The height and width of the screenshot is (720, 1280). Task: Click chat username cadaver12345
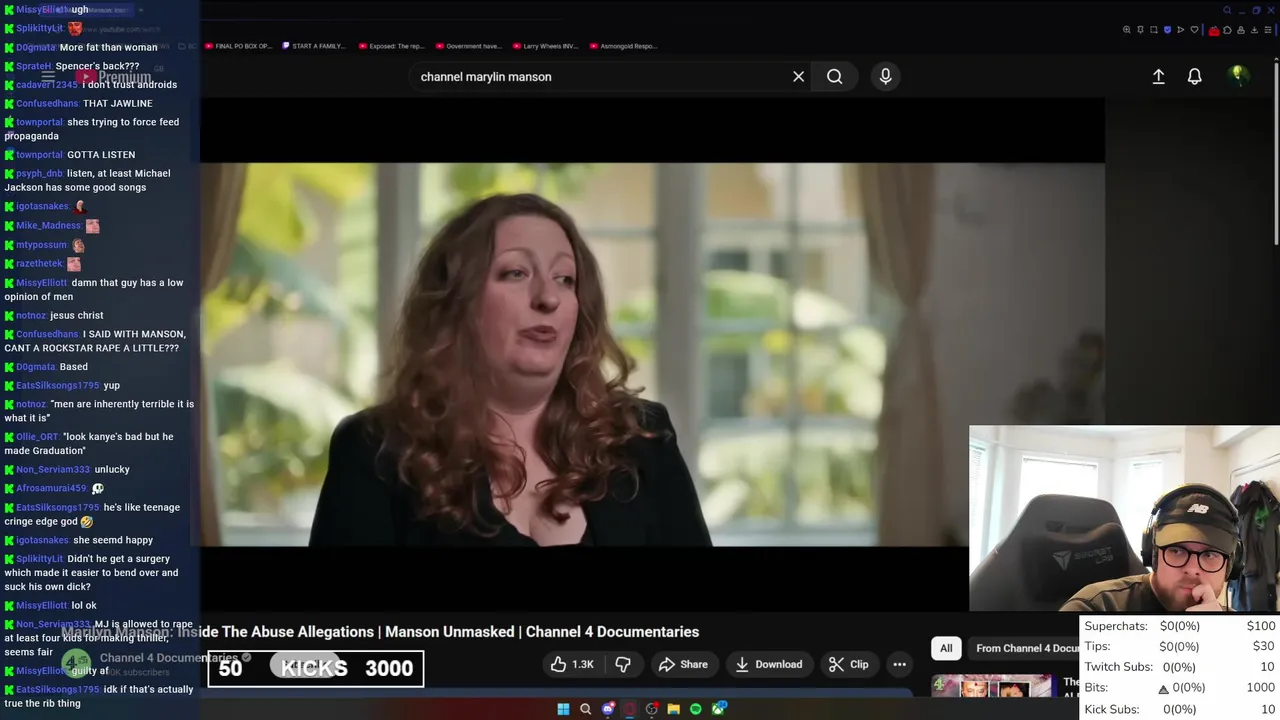coord(47,85)
